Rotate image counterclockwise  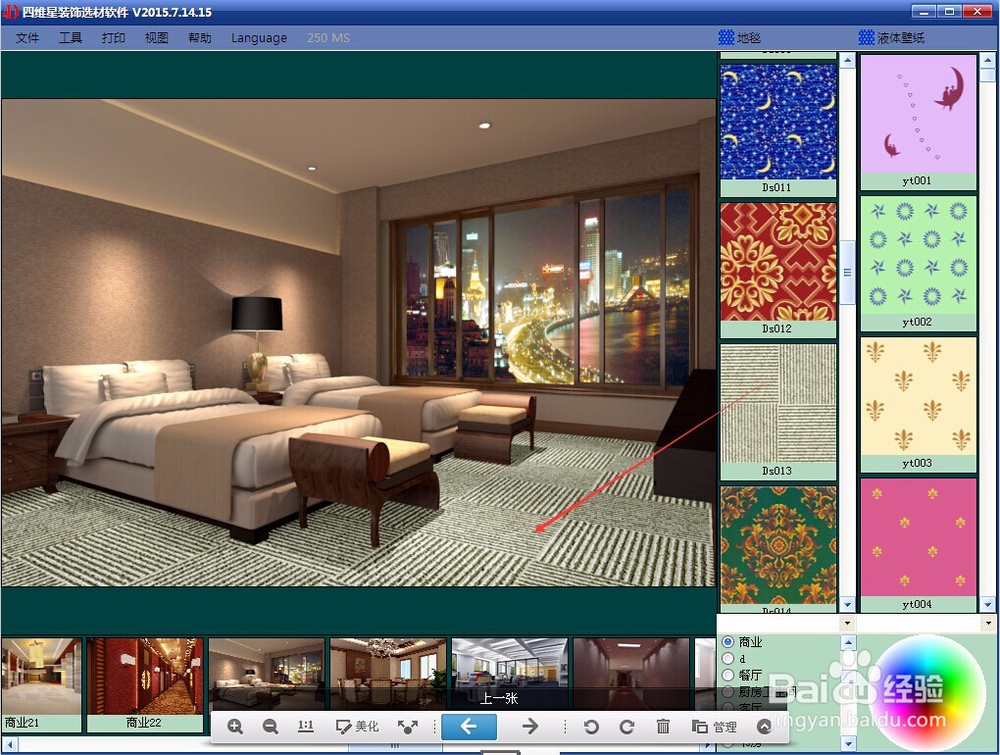591,726
